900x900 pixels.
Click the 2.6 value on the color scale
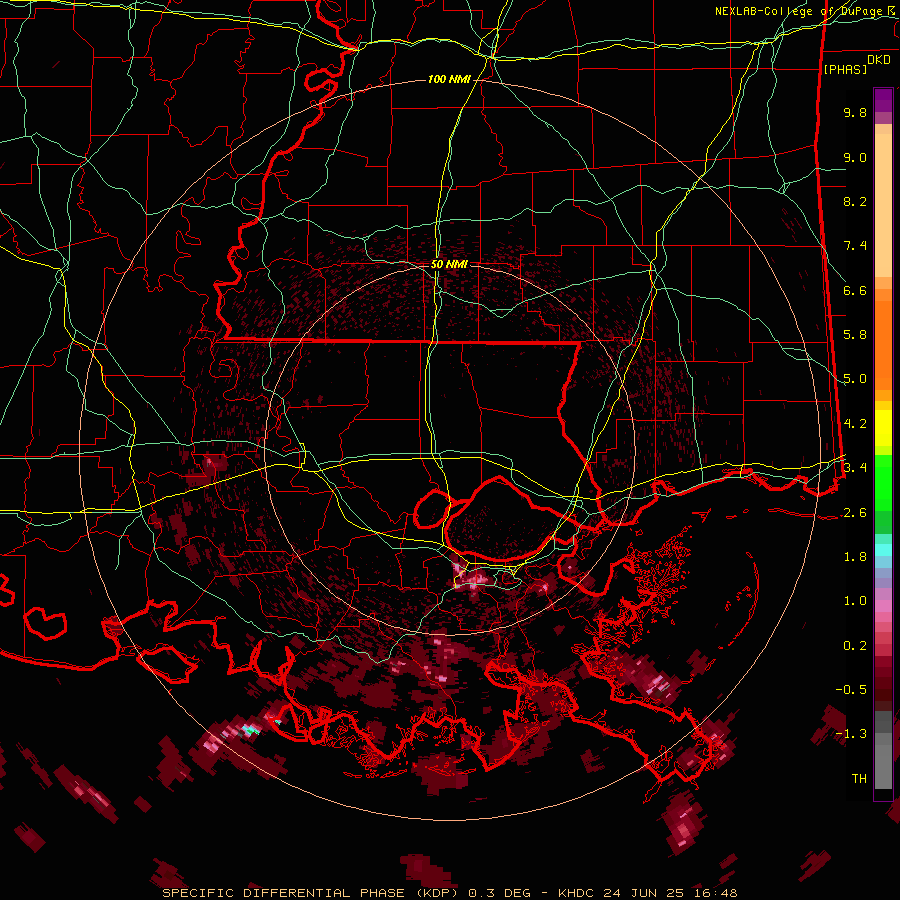pyautogui.click(x=855, y=513)
